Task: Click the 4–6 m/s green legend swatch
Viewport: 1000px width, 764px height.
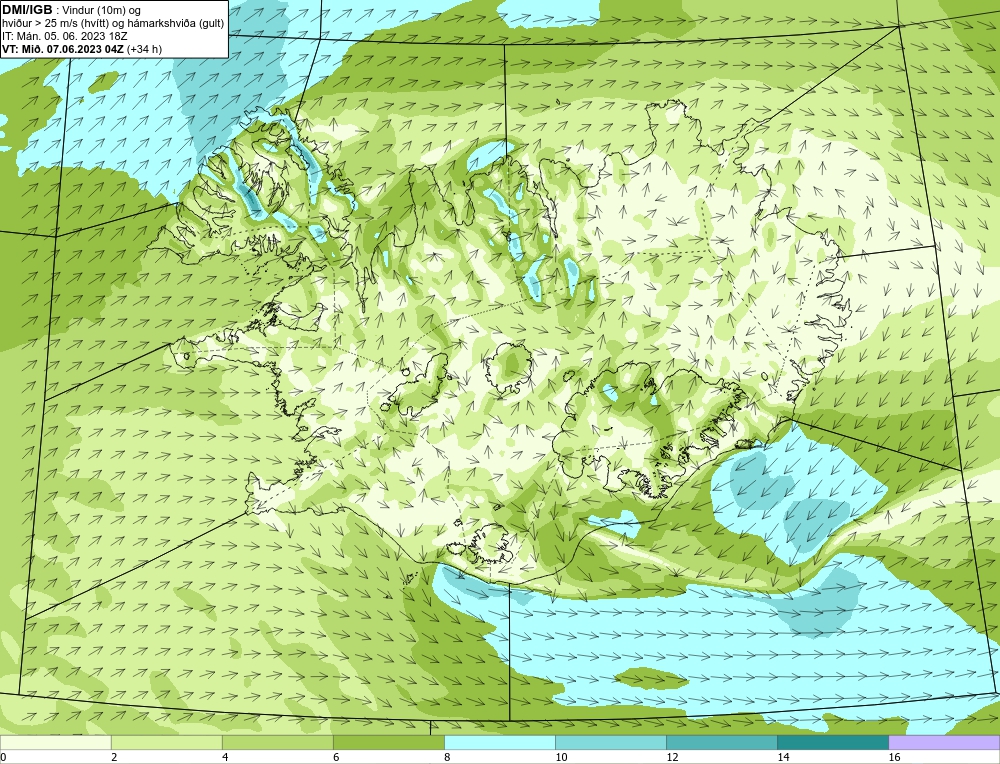Action: 278,742
